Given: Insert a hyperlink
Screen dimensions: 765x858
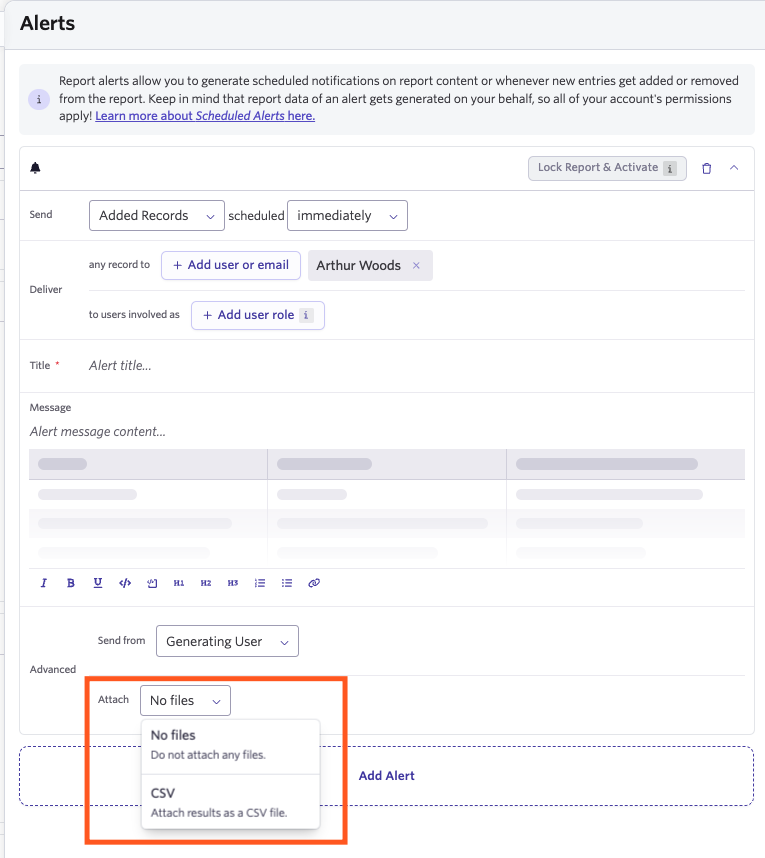Looking at the screenshot, I should (314, 583).
